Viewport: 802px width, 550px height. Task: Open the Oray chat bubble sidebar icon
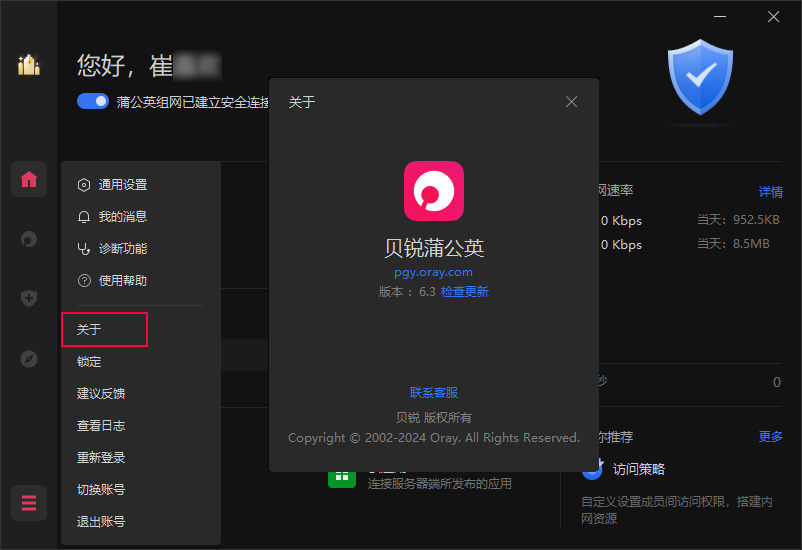tap(29, 239)
